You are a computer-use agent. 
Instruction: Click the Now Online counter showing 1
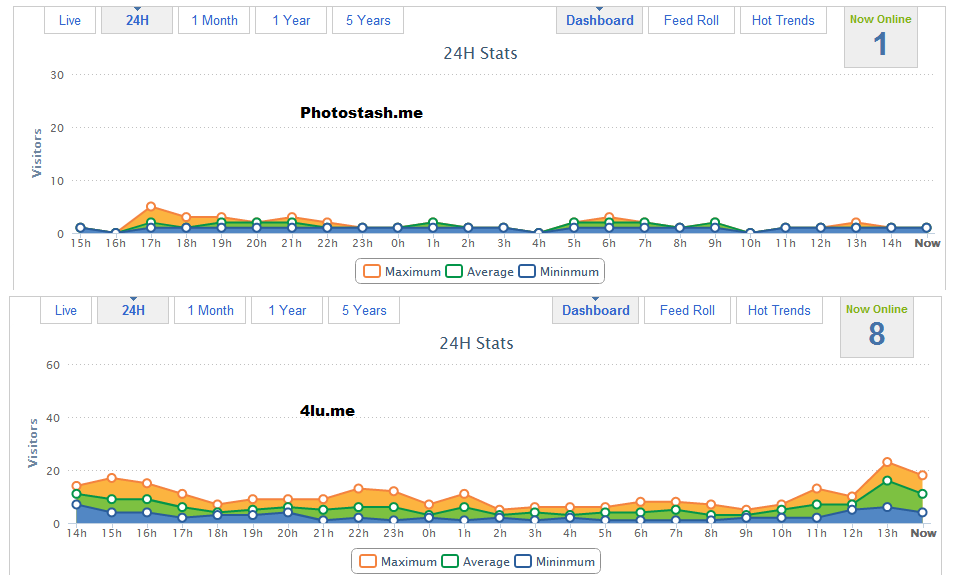[x=880, y=38]
